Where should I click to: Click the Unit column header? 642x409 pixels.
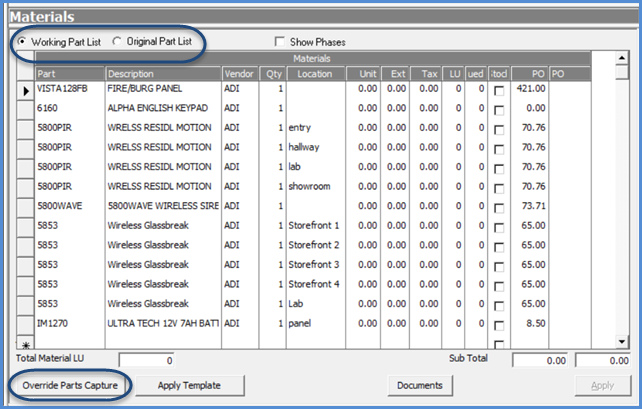364,74
